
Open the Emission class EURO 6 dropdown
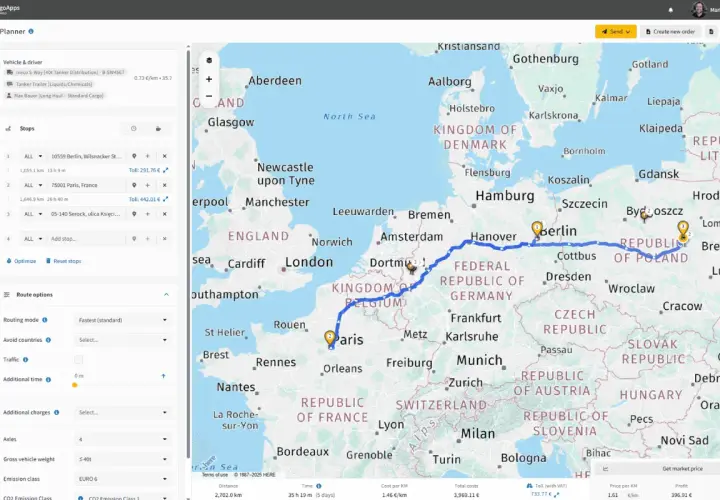pyautogui.click(x=123, y=479)
